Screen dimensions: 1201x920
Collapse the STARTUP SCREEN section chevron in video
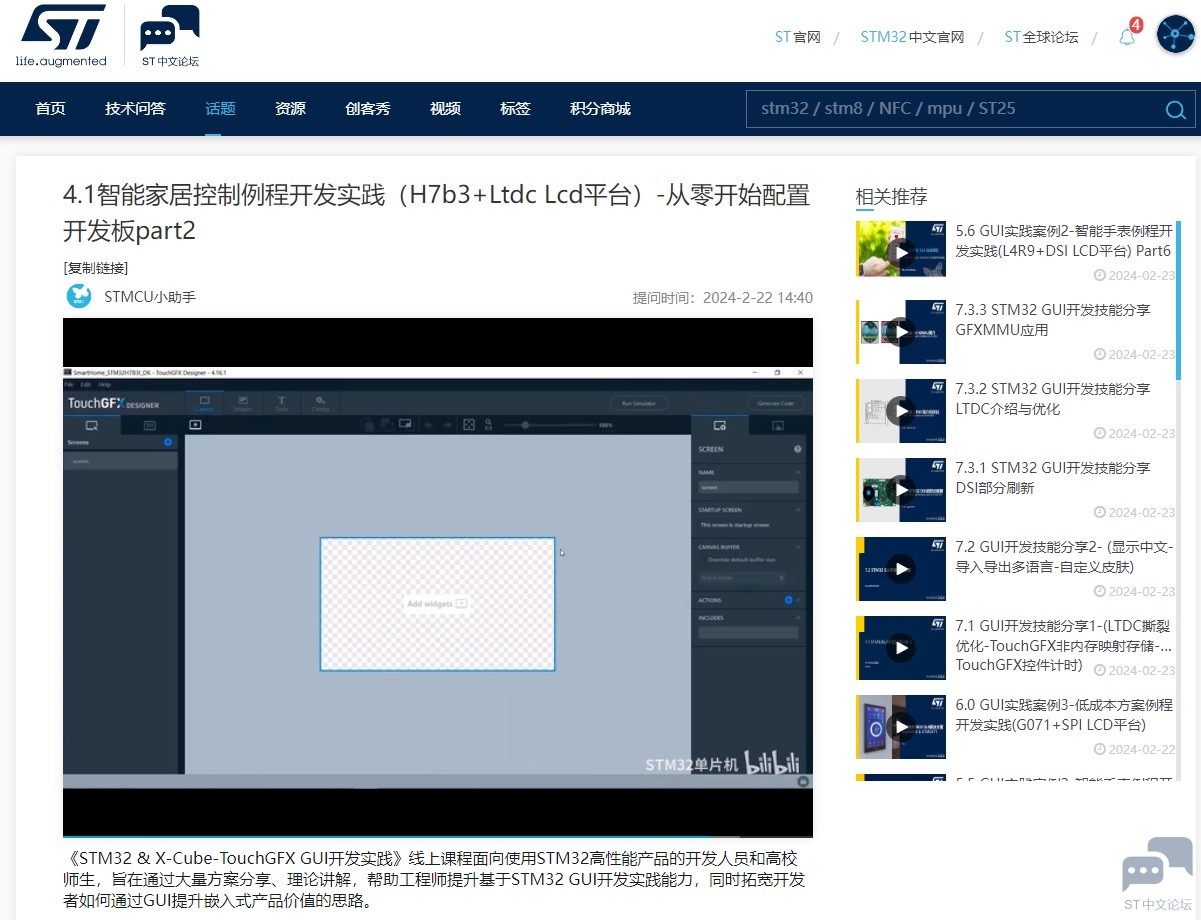[798, 510]
